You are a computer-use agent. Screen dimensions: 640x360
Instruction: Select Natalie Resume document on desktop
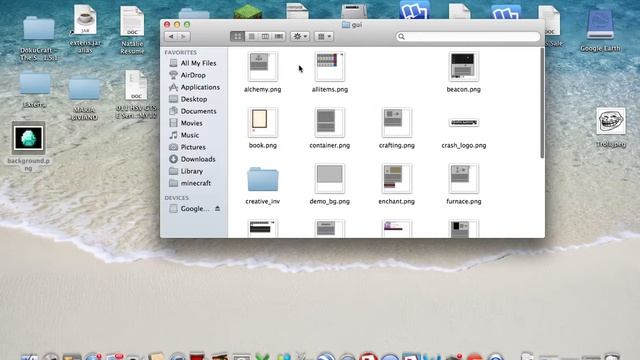(132, 22)
